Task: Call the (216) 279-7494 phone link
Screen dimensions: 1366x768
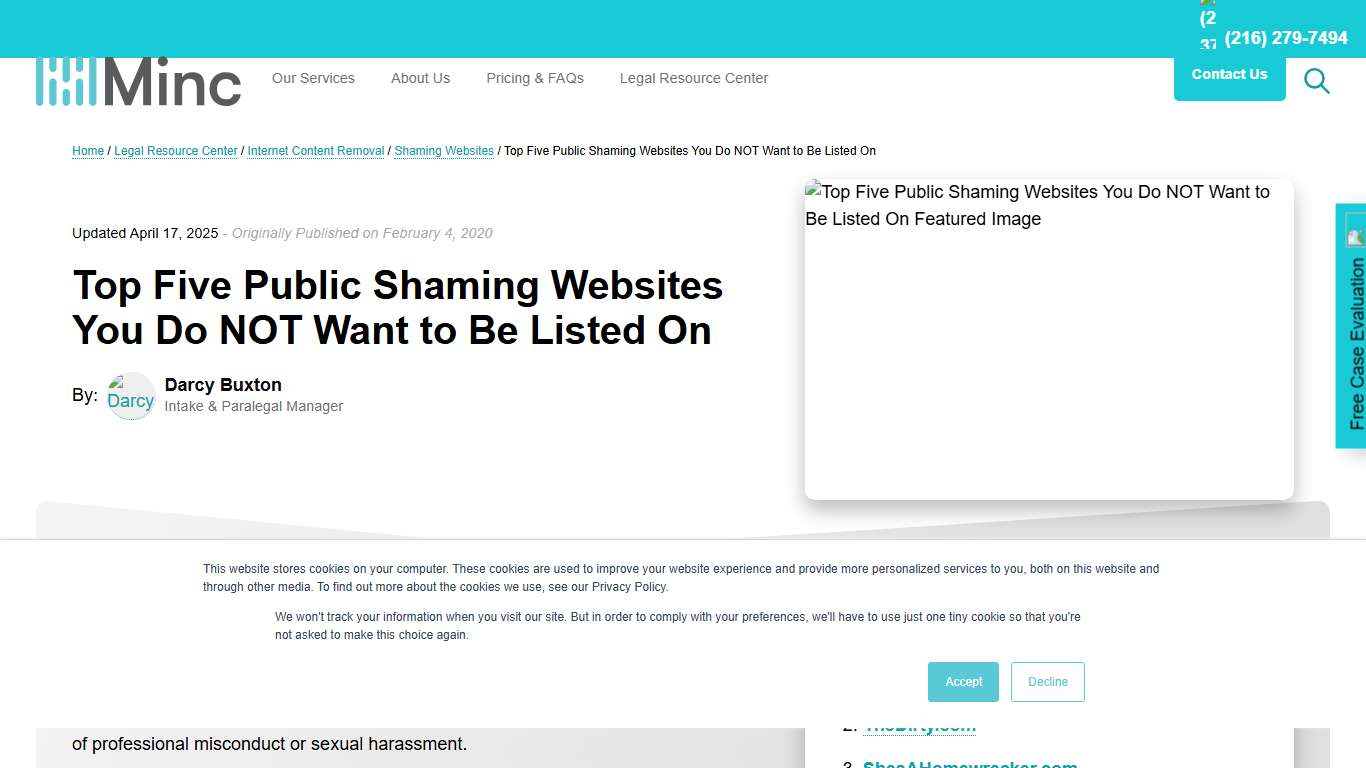Action: [x=1285, y=37]
